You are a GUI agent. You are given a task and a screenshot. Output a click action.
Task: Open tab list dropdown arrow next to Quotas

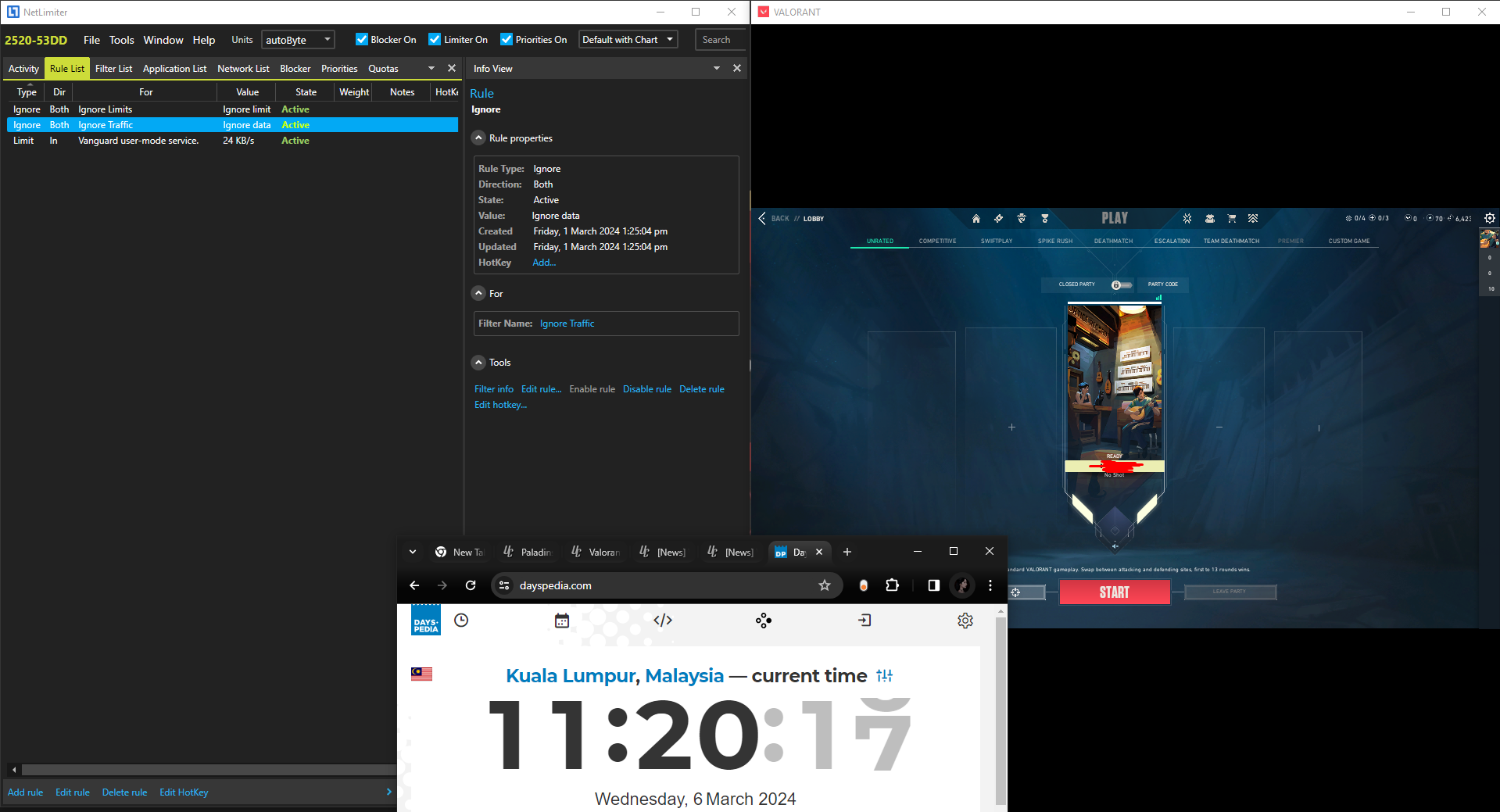431,69
